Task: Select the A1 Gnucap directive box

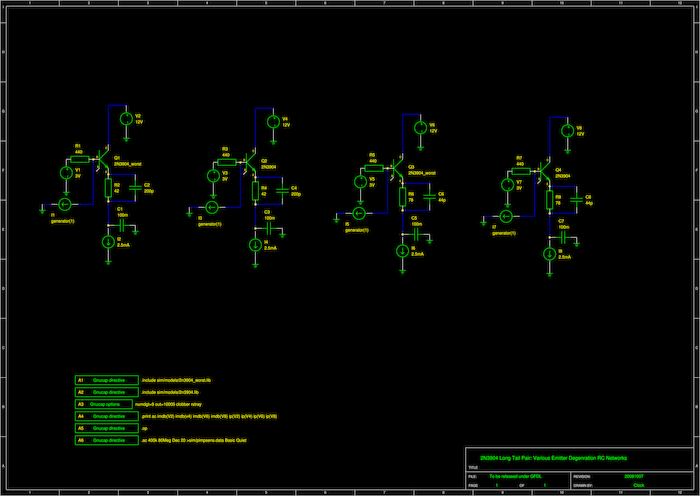Action: [107, 380]
